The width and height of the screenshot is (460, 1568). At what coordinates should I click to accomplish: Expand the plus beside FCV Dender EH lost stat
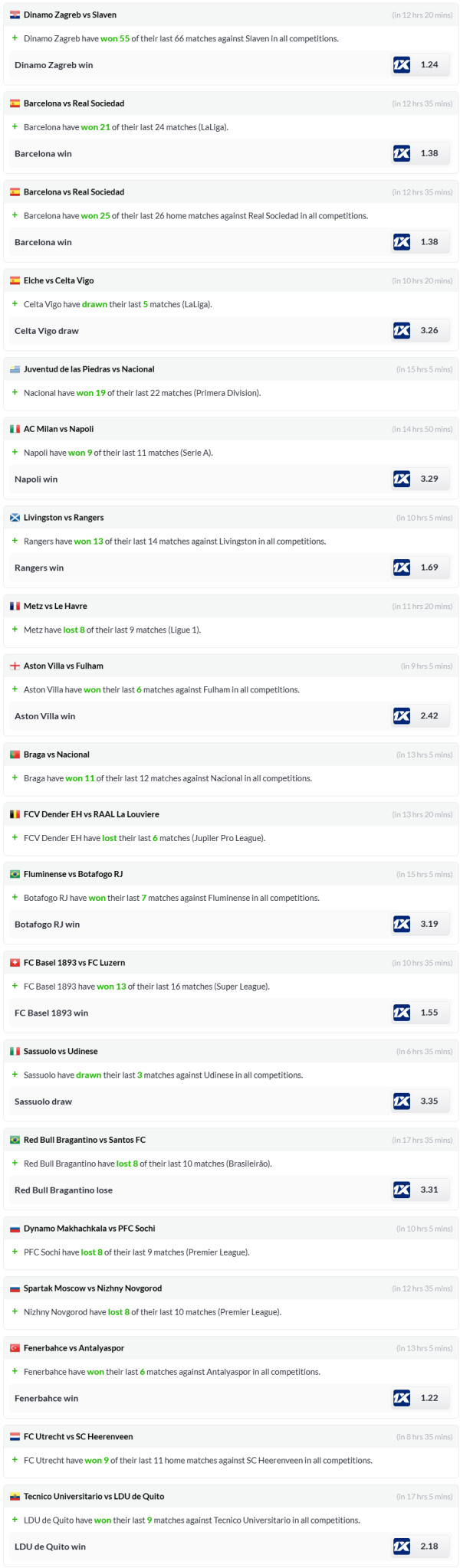pyautogui.click(x=15, y=838)
